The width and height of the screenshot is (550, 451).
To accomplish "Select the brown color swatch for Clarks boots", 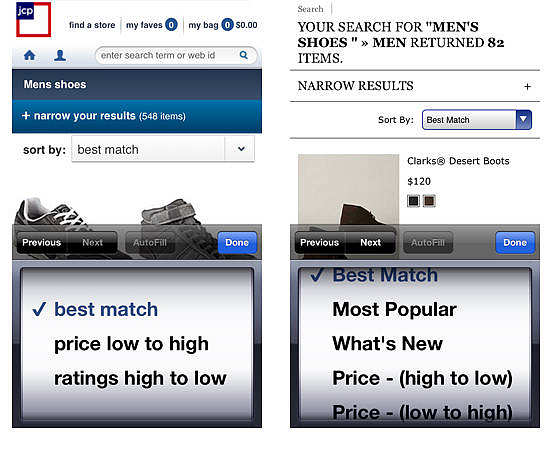I will click(429, 201).
